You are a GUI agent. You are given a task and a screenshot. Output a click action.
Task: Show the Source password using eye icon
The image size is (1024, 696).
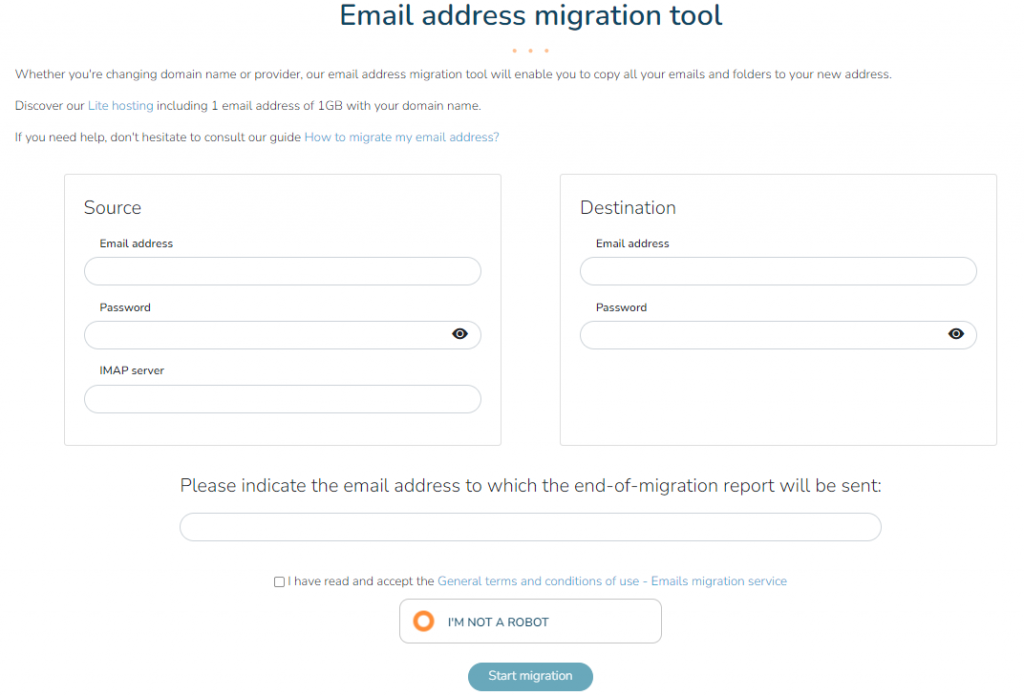point(460,334)
